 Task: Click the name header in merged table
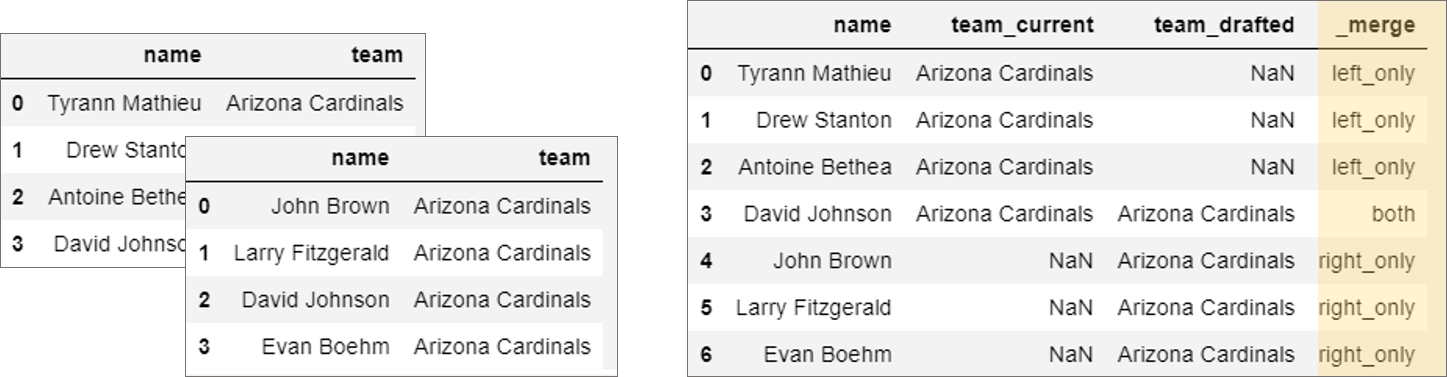(x=862, y=27)
